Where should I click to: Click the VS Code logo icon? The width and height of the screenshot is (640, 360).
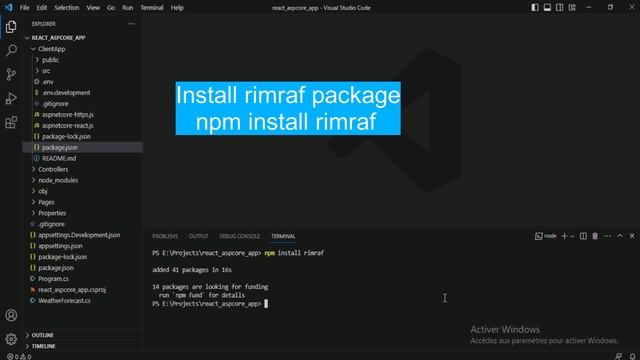click(8, 7)
